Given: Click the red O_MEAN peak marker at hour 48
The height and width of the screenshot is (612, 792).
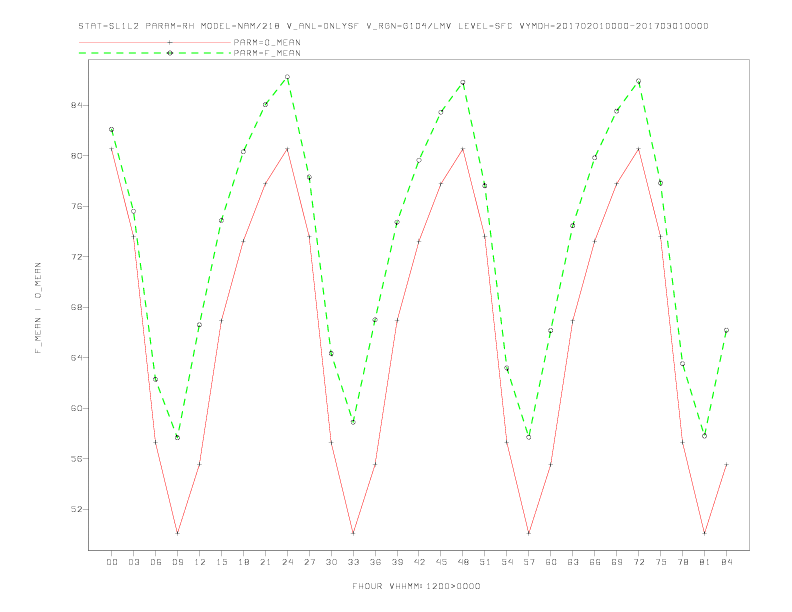Looking at the screenshot, I should 463,149.
